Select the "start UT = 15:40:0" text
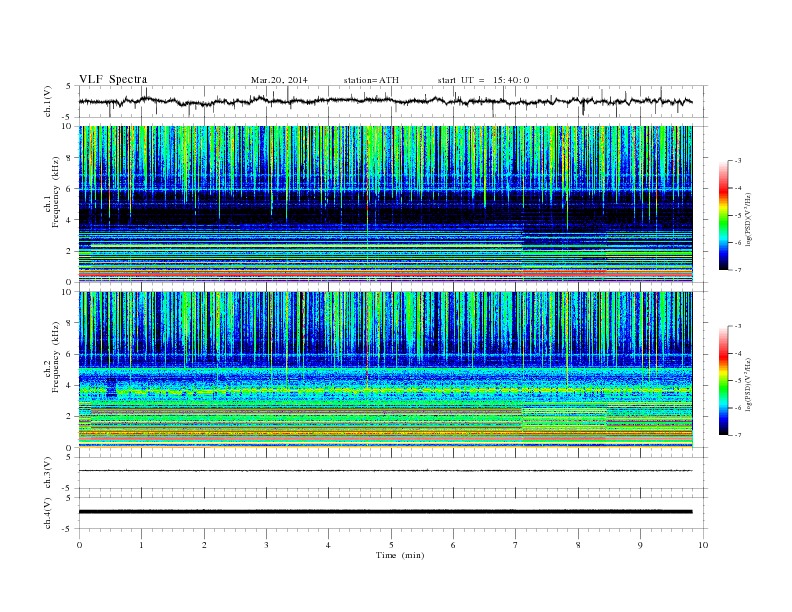This screenshot has width=792, height=612. (483, 80)
